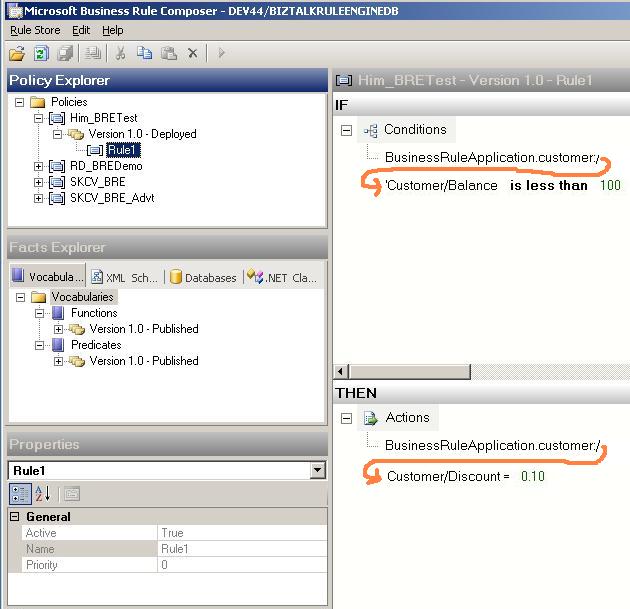
Task: Expand the RD_BREDemo policy node
Action: pos(39,166)
